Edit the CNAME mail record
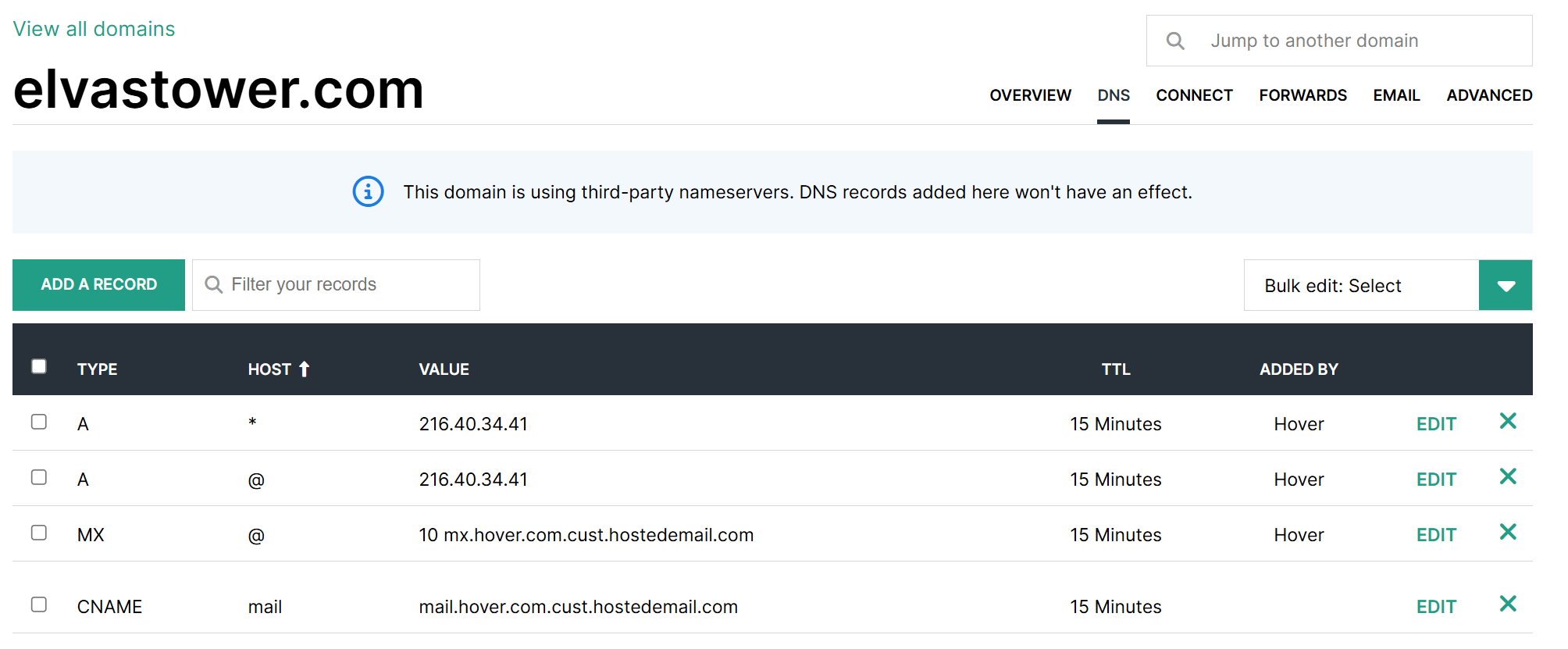This screenshot has width=1568, height=649. pyautogui.click(x=1436, y=607)
